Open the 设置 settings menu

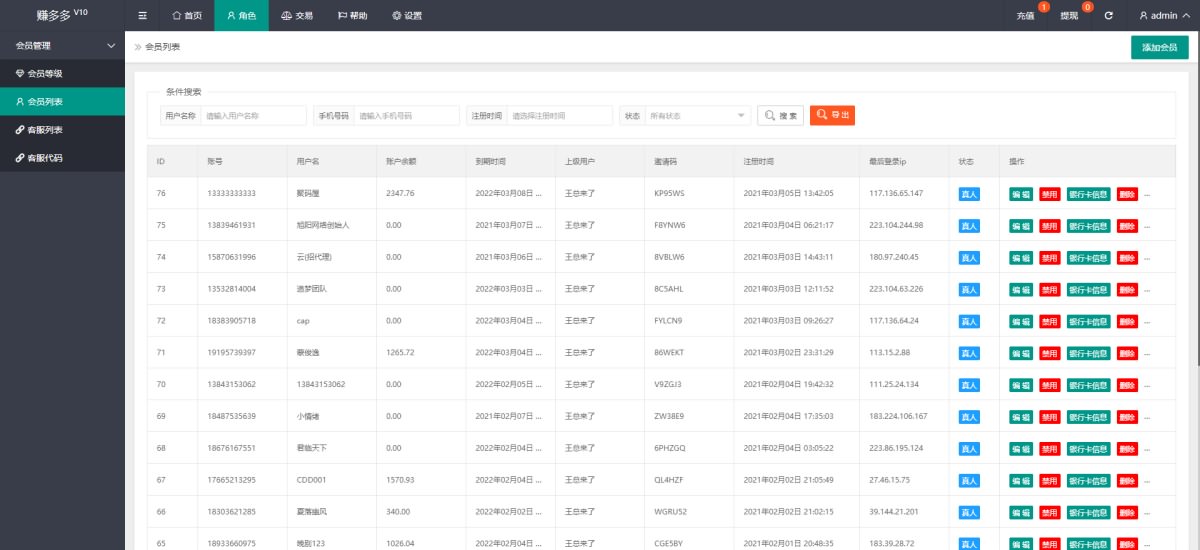click(x=407, y=16)
